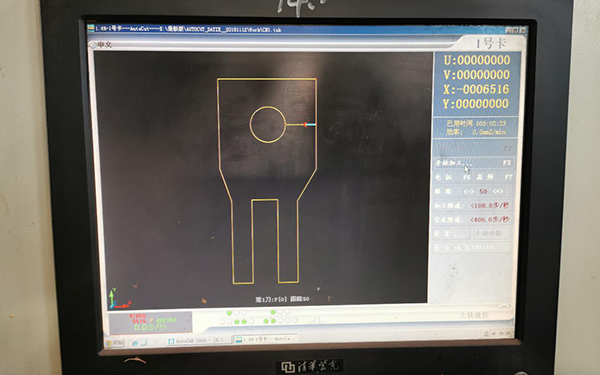Increase tracking with the <+> button
This screenshot has width=600, height=375.
click(497, 191)
